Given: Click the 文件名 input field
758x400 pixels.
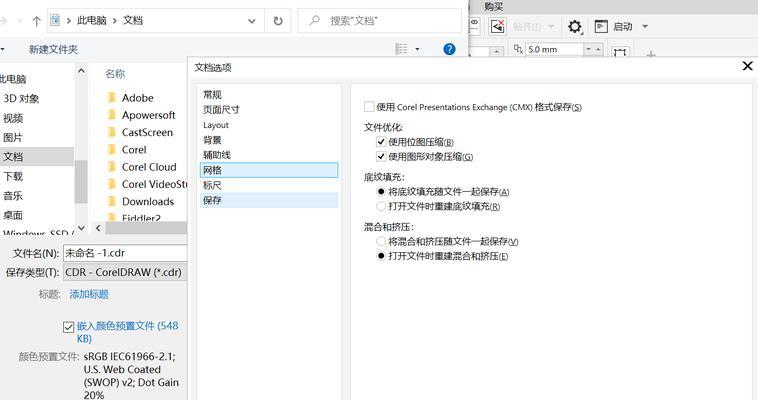Looking at the screenshot, I should click(125, 253).
